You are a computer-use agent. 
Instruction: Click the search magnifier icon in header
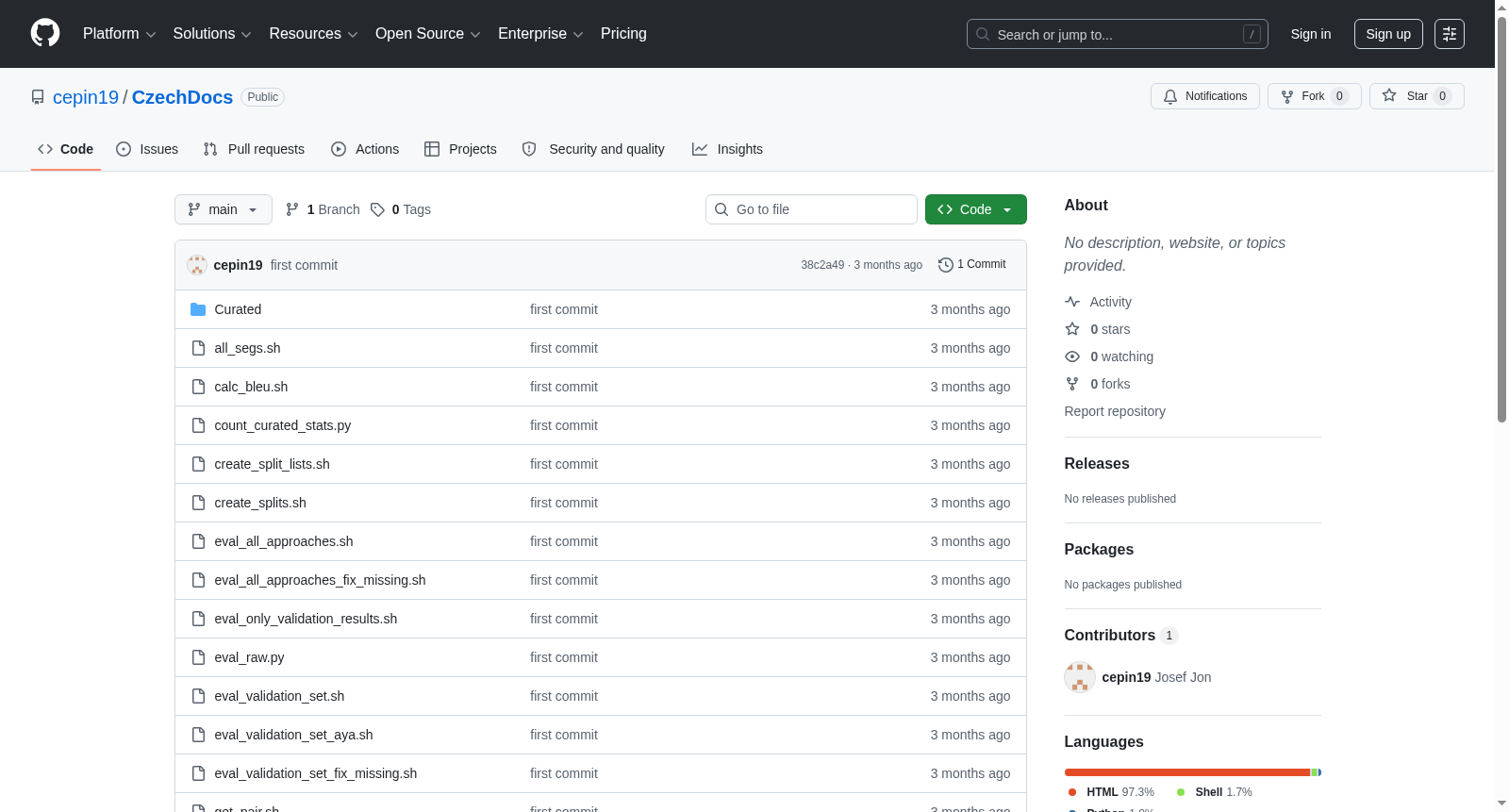pyautogui.click(x=983, y=34)
